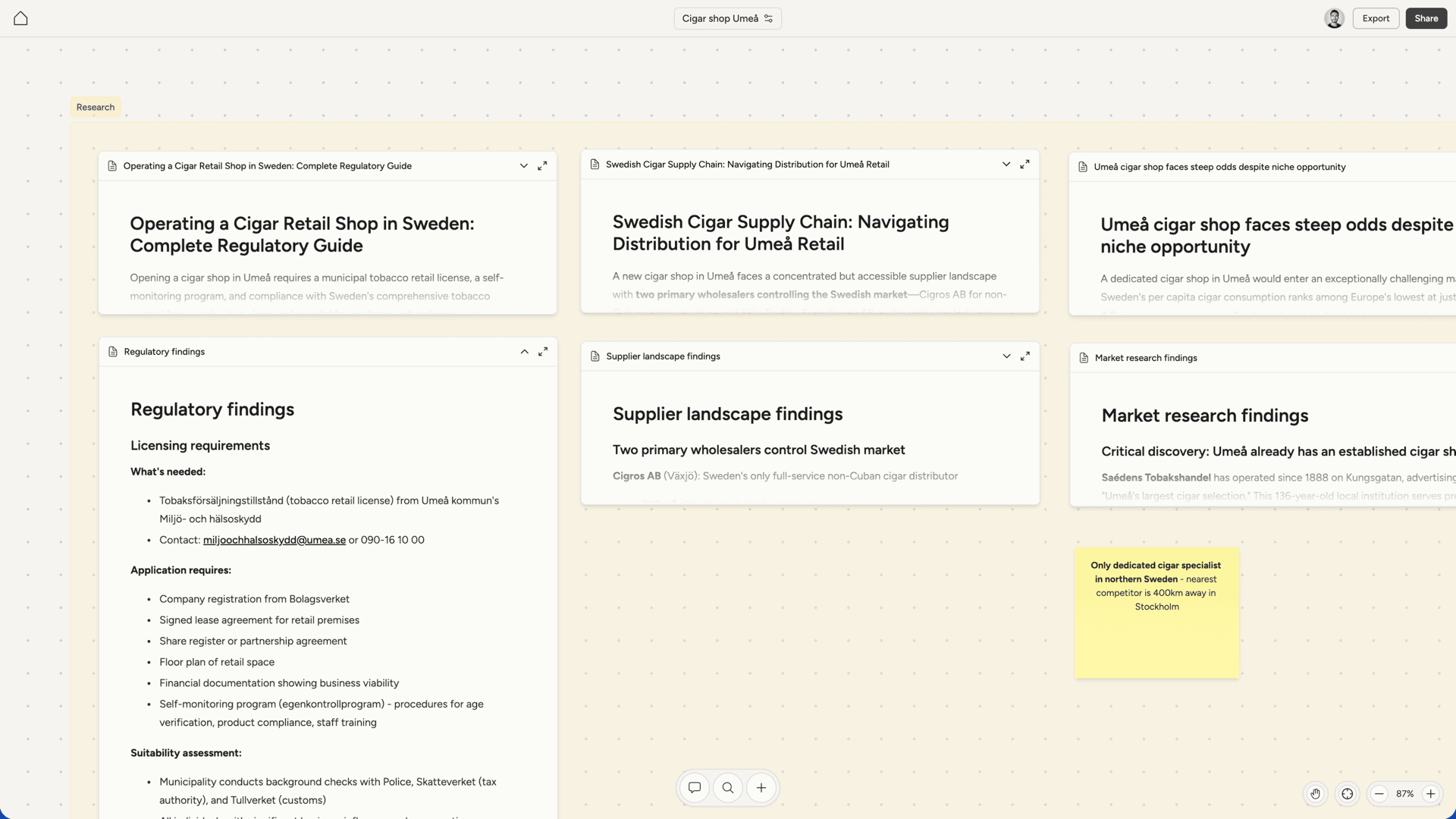Zoom in using the plus control at bottom-right

[x=1432, y=794]
